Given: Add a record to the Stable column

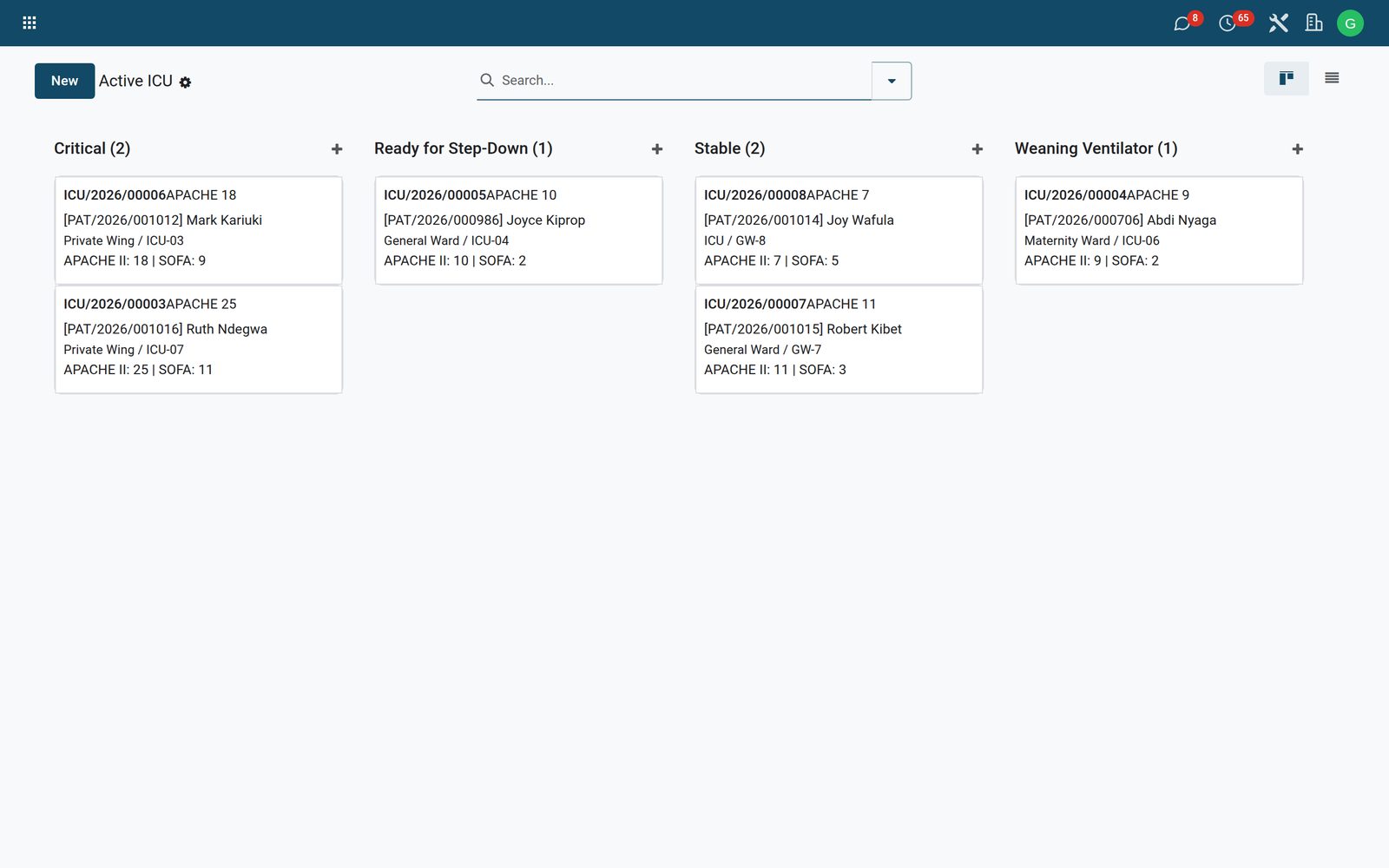Looking at the screenshot, I should point(978,149).
